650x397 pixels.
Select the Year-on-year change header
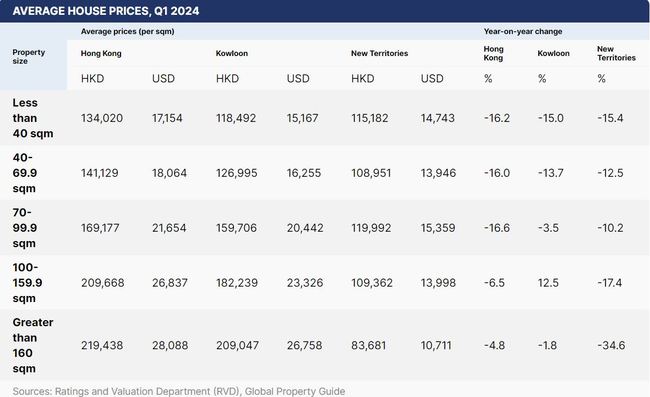[x=523, y=31]
